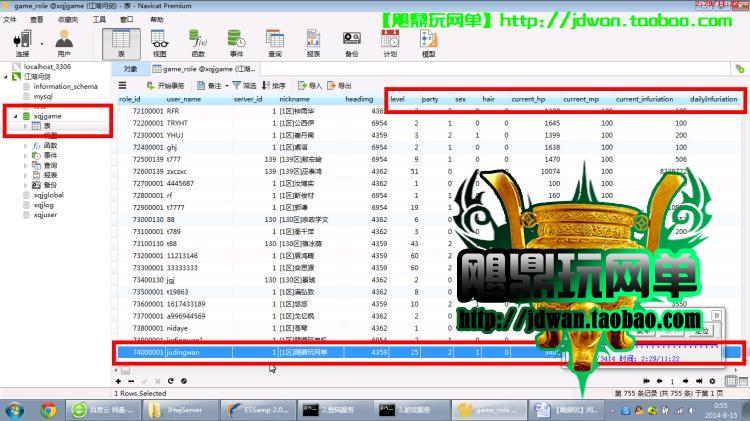This screenshot has height=421, width=750.
Task: Click the 事件 (Event) toolbar icon
Action: point(237,41)
